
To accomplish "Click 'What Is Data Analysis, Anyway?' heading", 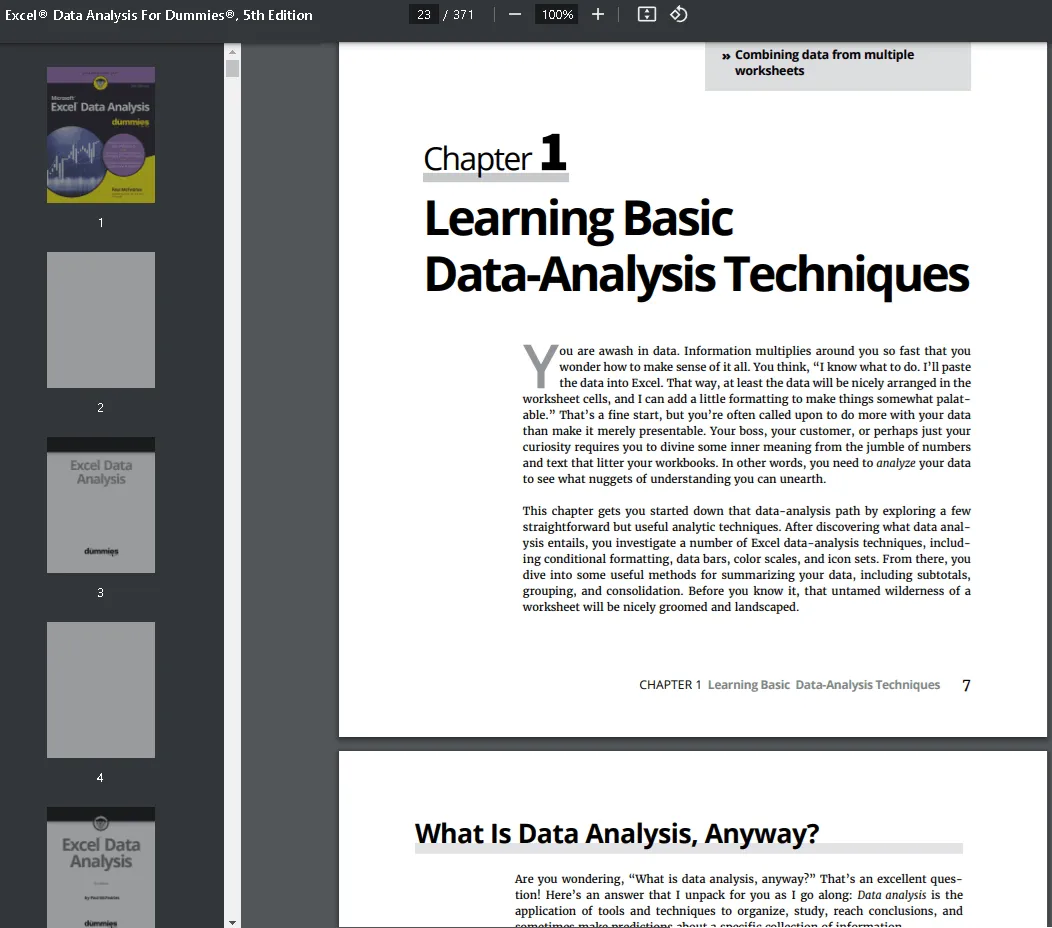I will point(617,833).
